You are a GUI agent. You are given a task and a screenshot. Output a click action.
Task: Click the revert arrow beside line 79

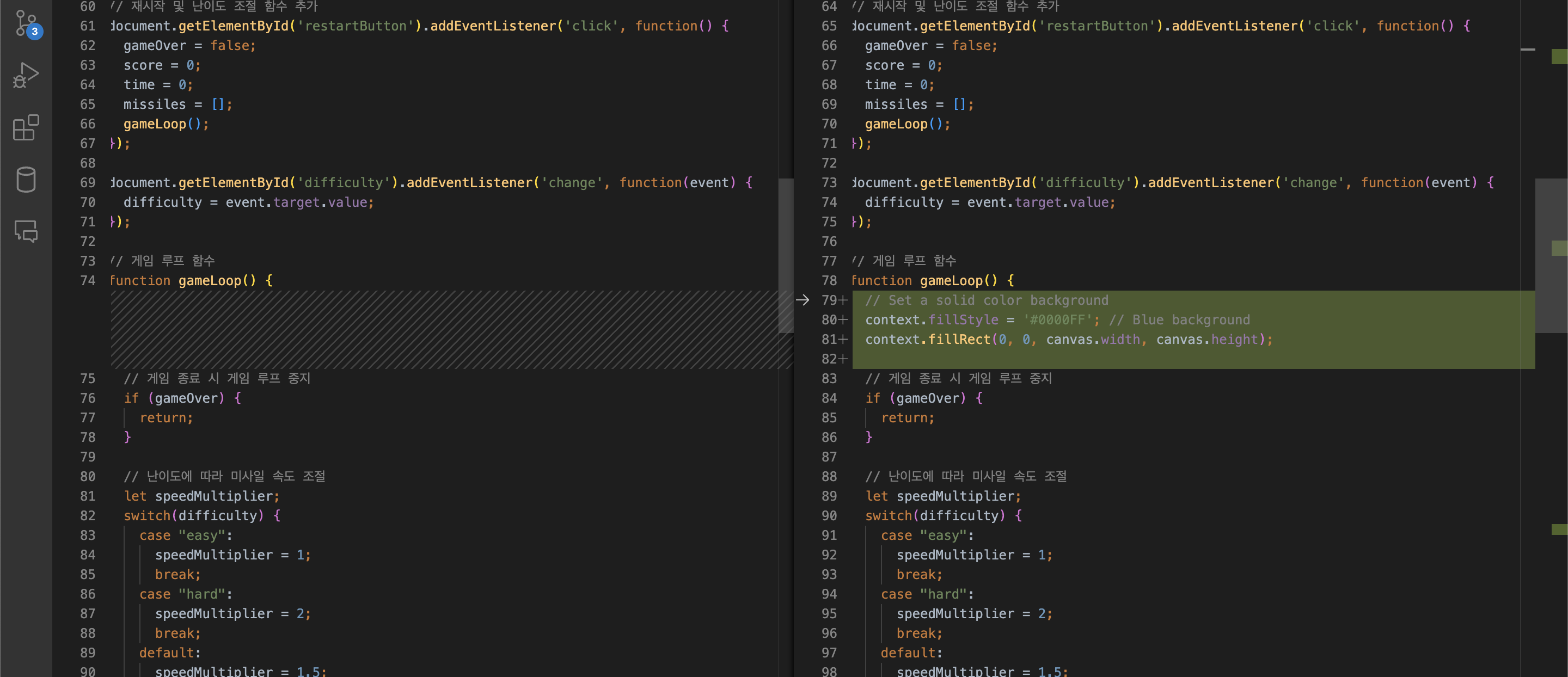tap(803, 300)
